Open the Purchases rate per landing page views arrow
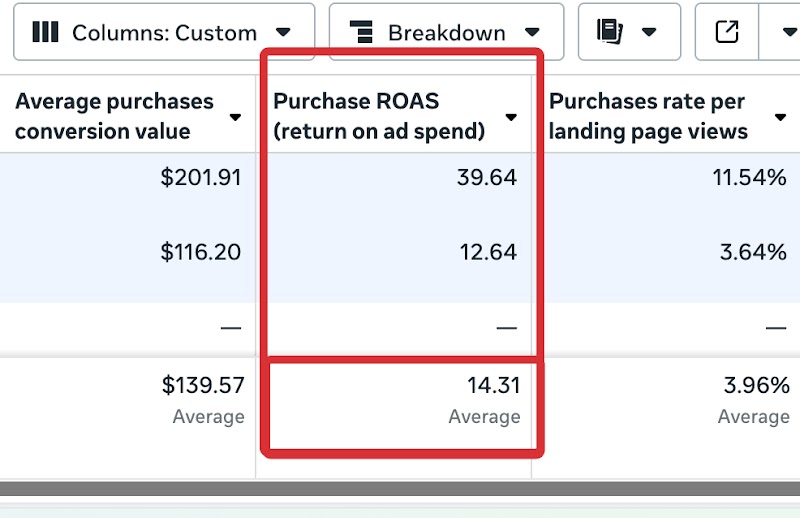The image size is (800, 518). [781, 117]
